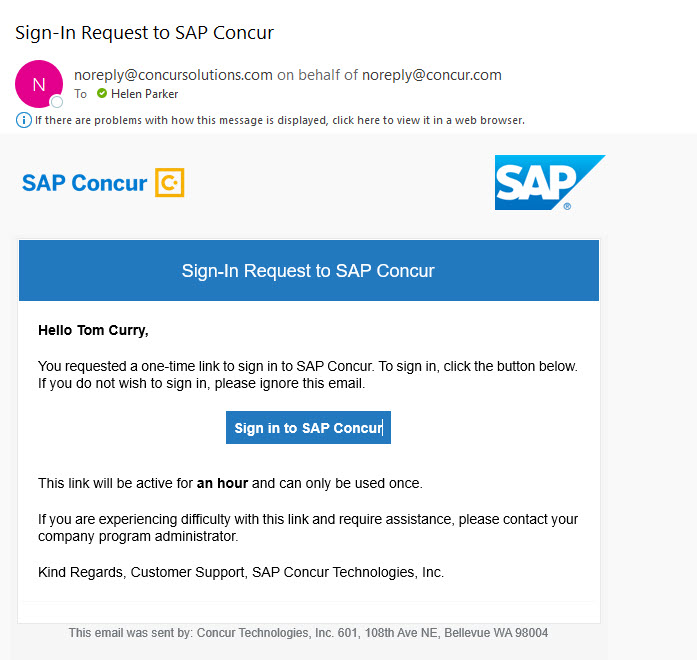
Task: Click the green verified check beside Helen Parker
Action: tap(102, 93)
